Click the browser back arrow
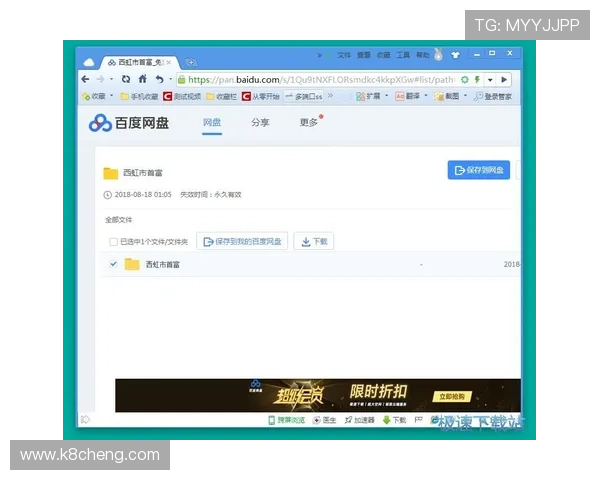Image resolution: width=600 pixels, height=480 pixels. click(x=85, y=79)
